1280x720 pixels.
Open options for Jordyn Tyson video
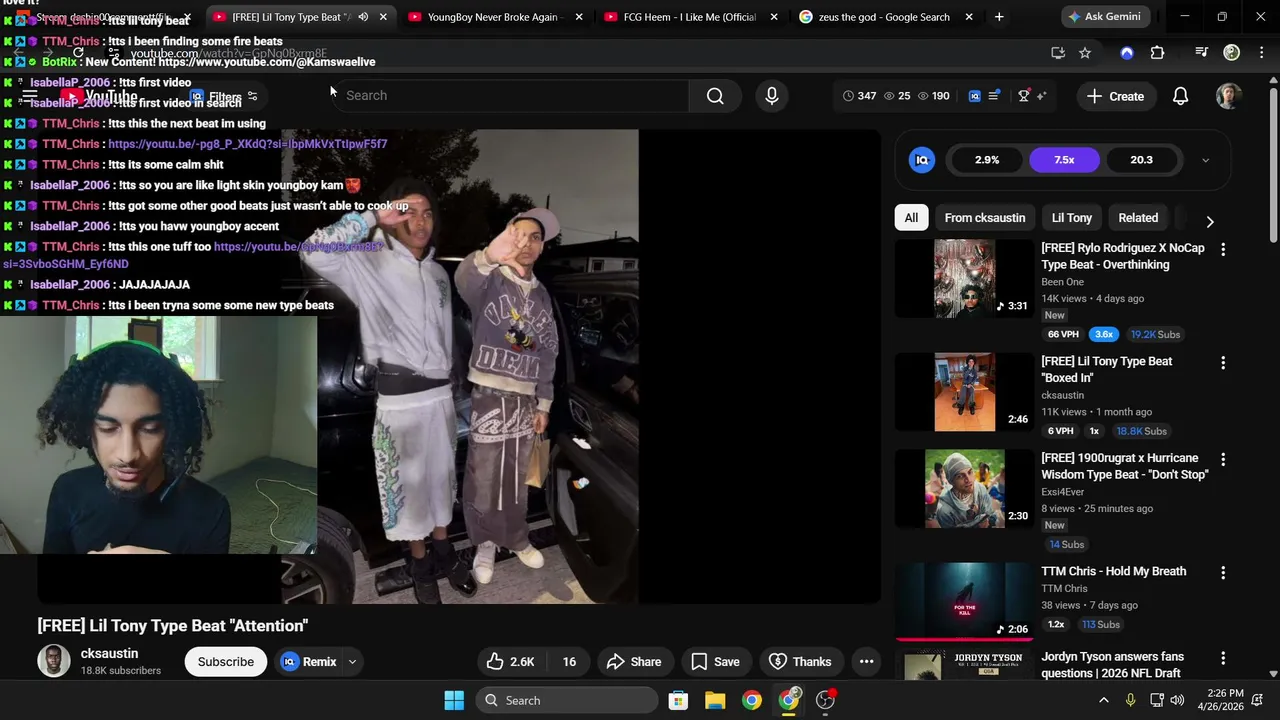click(x=1222, y=658)
